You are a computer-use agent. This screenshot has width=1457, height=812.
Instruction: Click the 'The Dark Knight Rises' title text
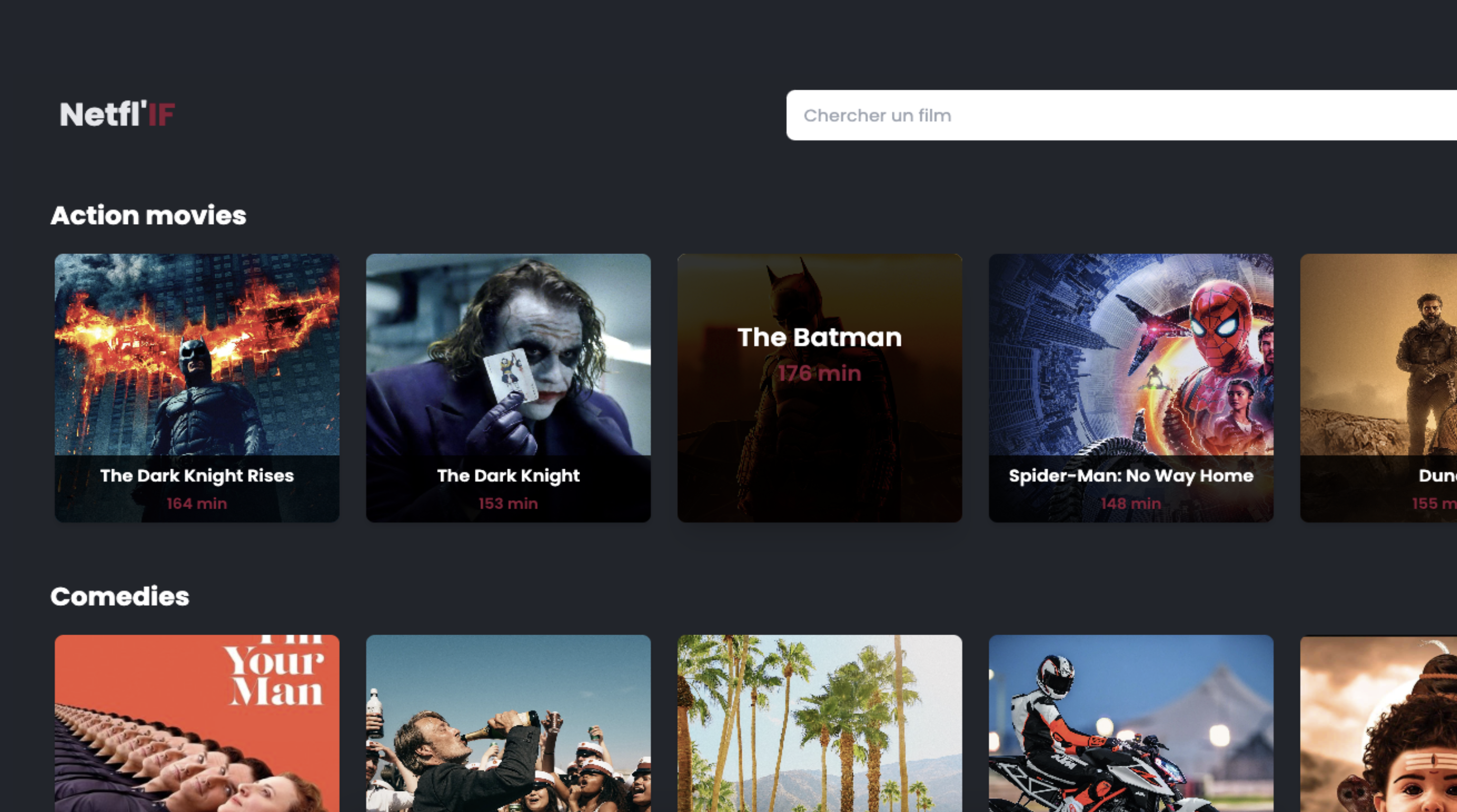pos(197,476)
